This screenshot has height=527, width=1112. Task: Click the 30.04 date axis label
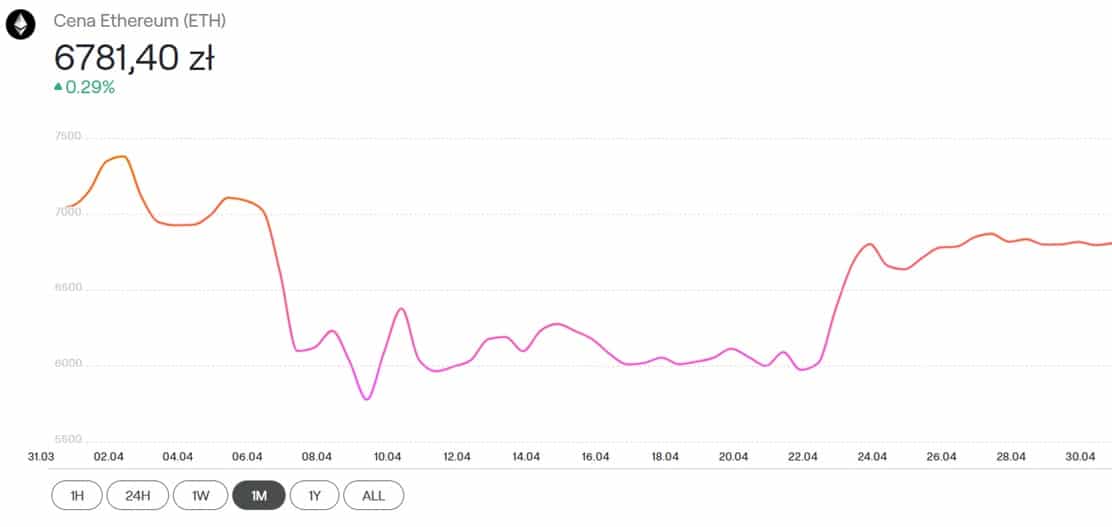pos(1081,457)
